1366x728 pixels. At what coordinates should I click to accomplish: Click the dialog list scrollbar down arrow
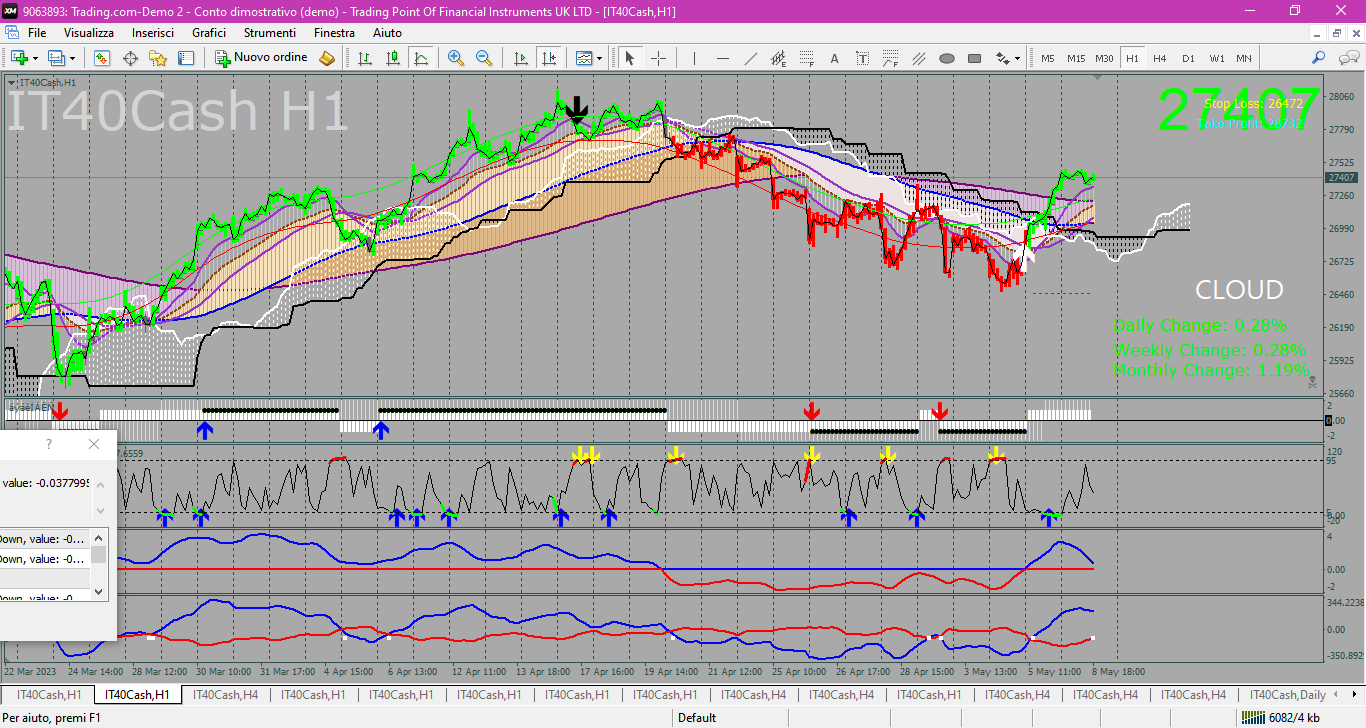pyautogui.click(x=99, y=591)
